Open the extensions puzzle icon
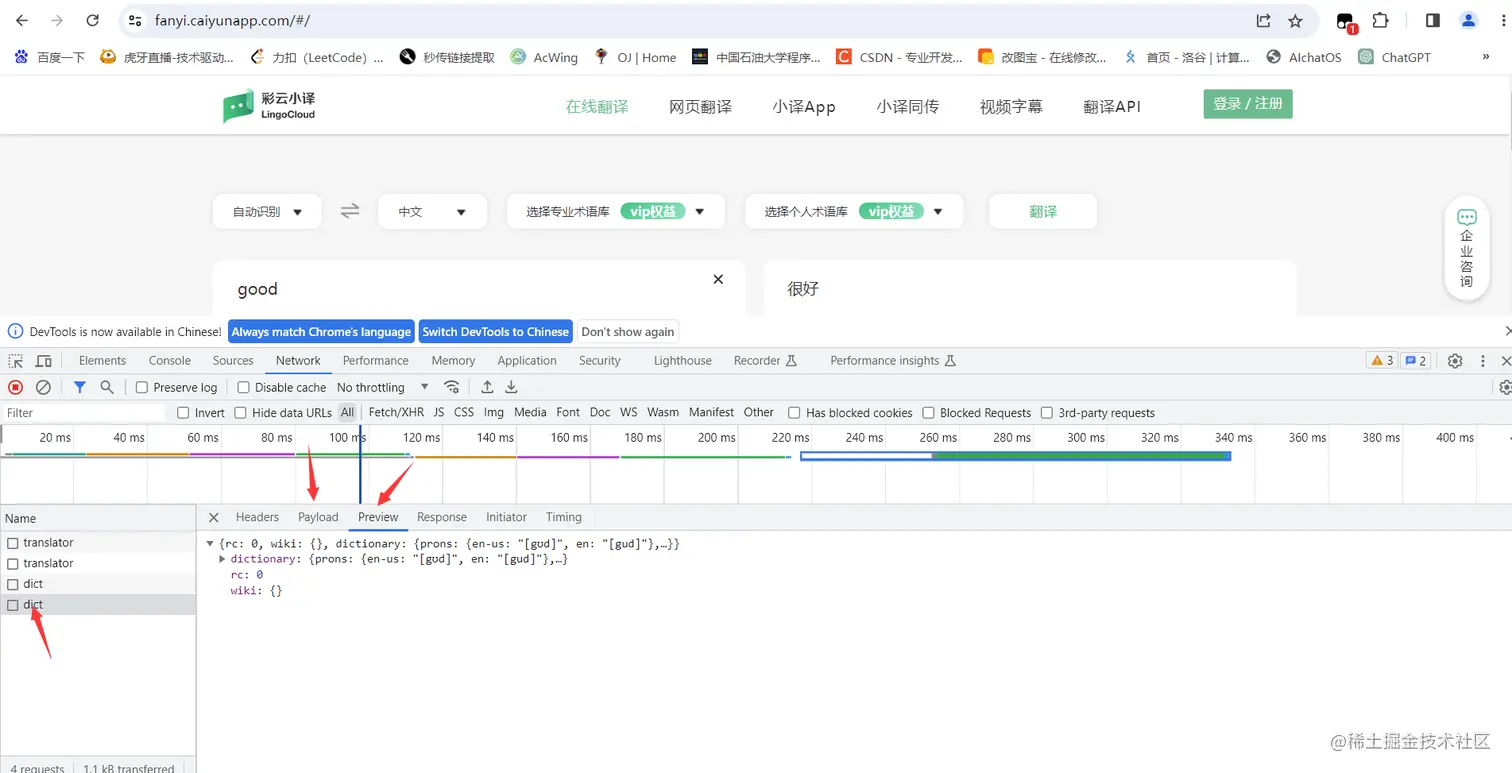Viewport: 1512px width, 773px height. (x=1380, y=20)
